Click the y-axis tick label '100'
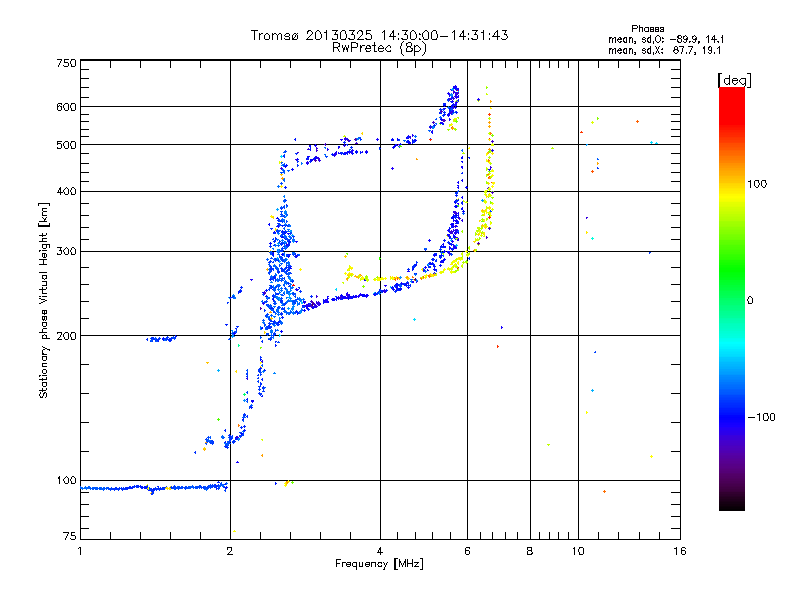This screenshot has height=600, width=800. (66, 481)
